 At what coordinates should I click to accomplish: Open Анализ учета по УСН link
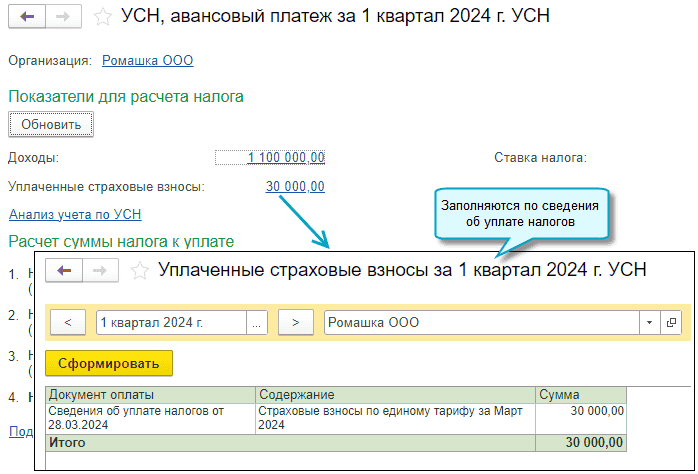(75, 214)
